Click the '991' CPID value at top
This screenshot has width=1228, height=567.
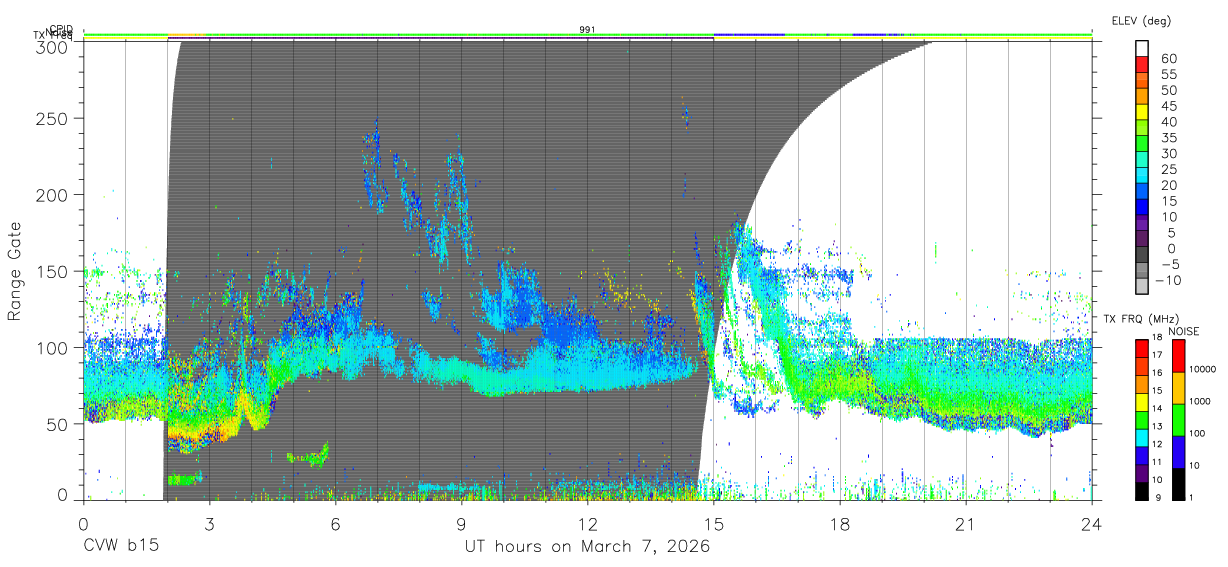coord(587,30)
